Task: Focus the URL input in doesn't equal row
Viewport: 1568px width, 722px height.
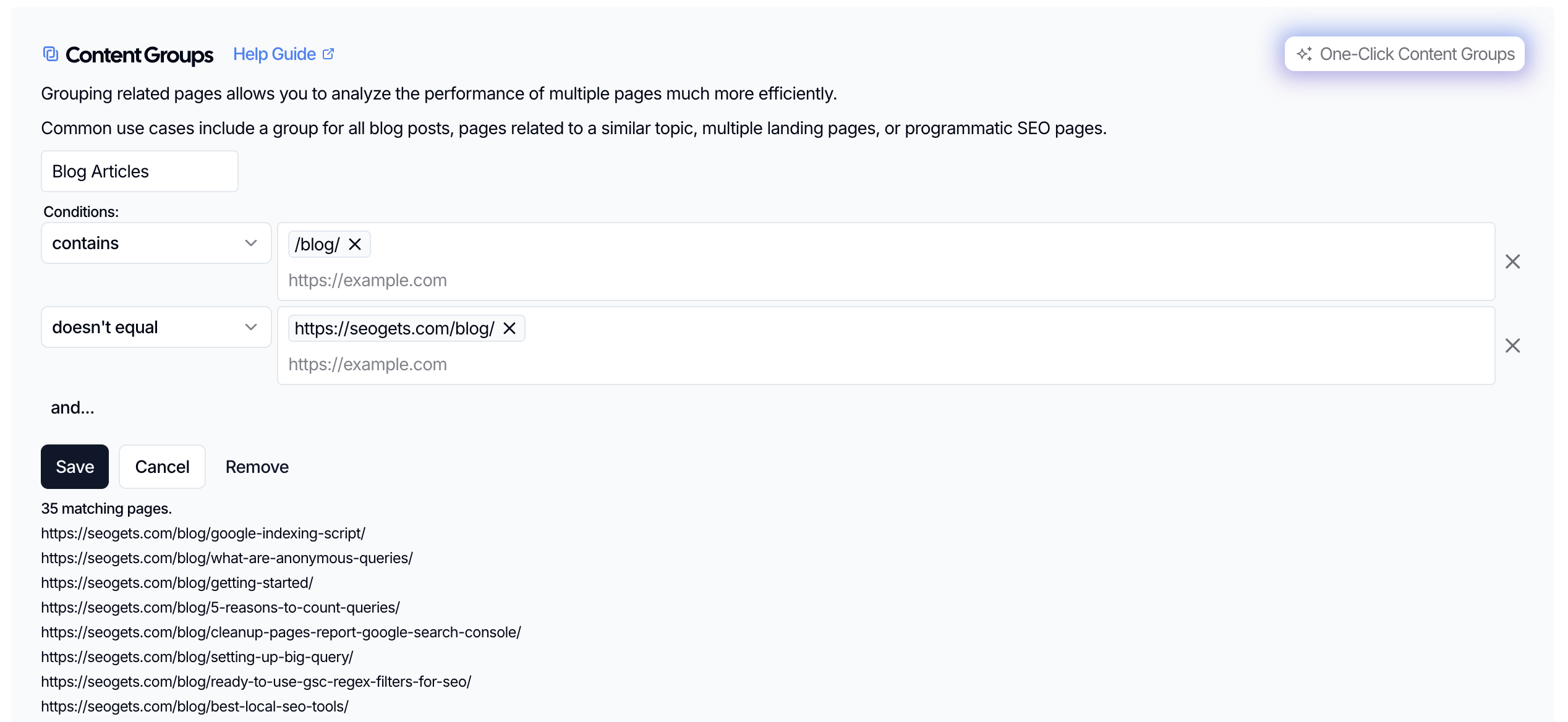Action: pos(618,364)
